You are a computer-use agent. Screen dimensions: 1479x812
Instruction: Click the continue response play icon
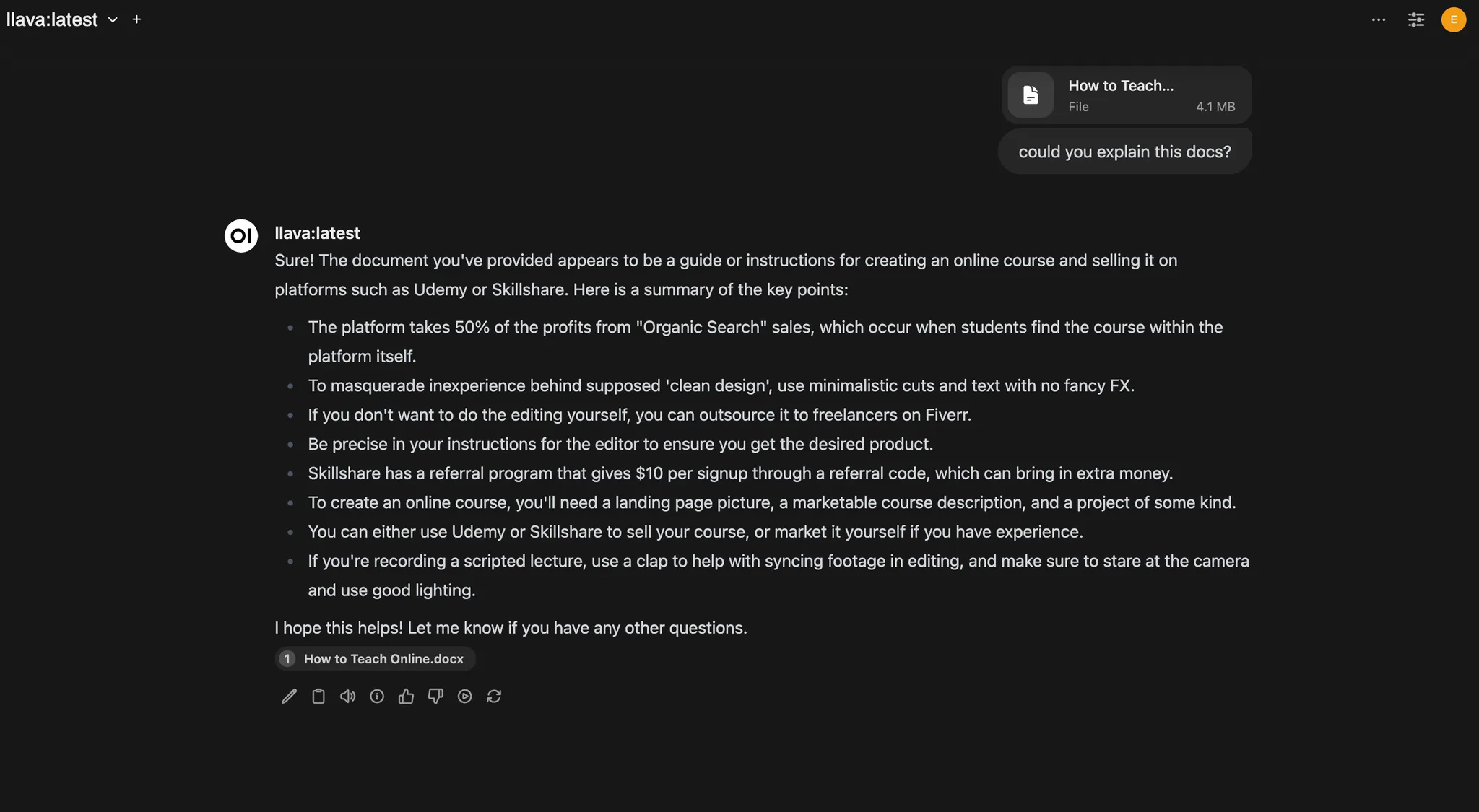coord(465,697)
